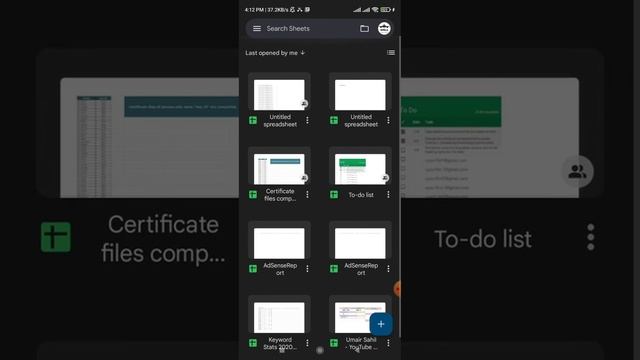
Task: Click Sheets icon beside Umair Sahil YouTube
Action: [x=334, y=343]
